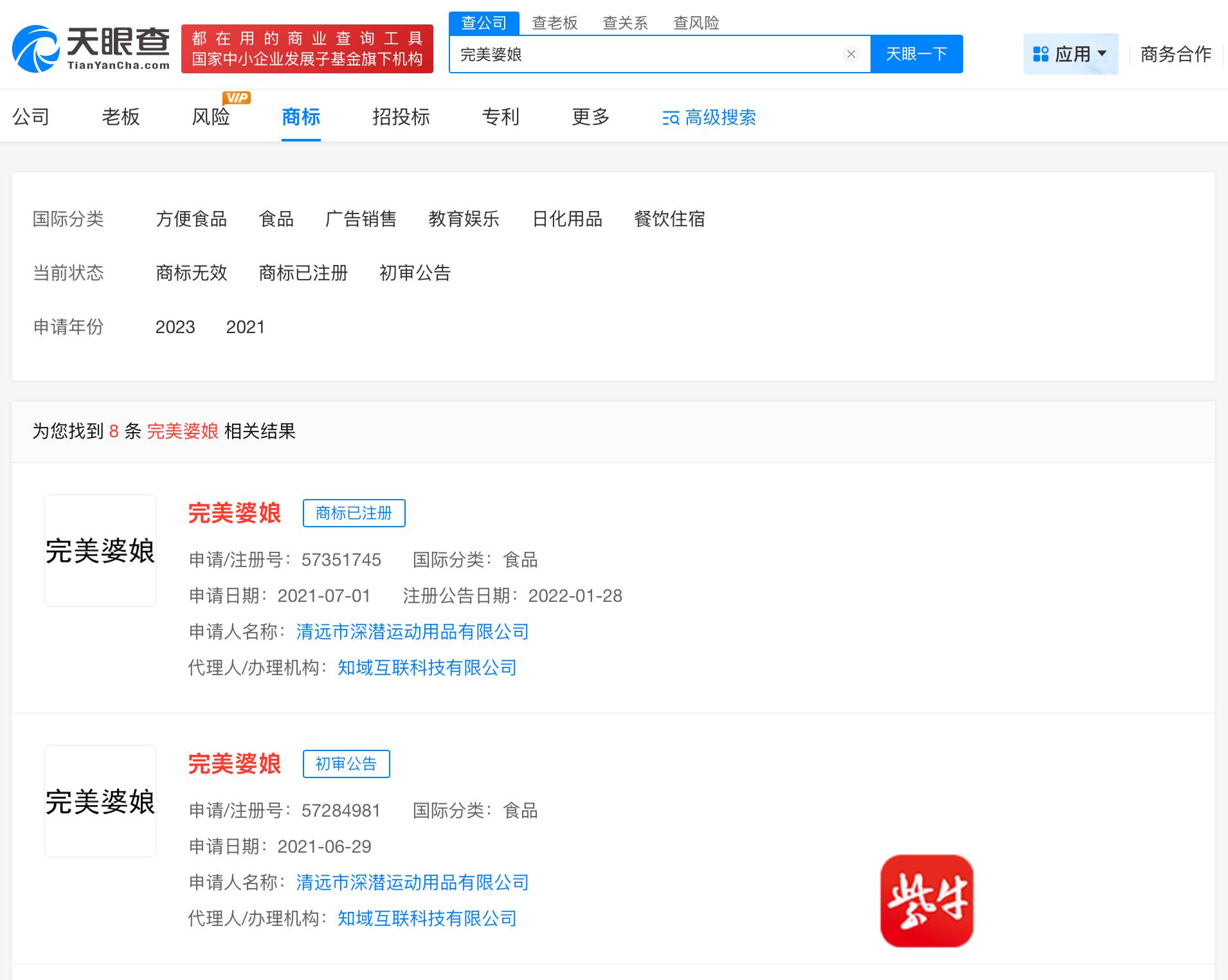The image size is (1228, 980).
Task: Click the 天眼一下 search button
Action: (916, 54)
